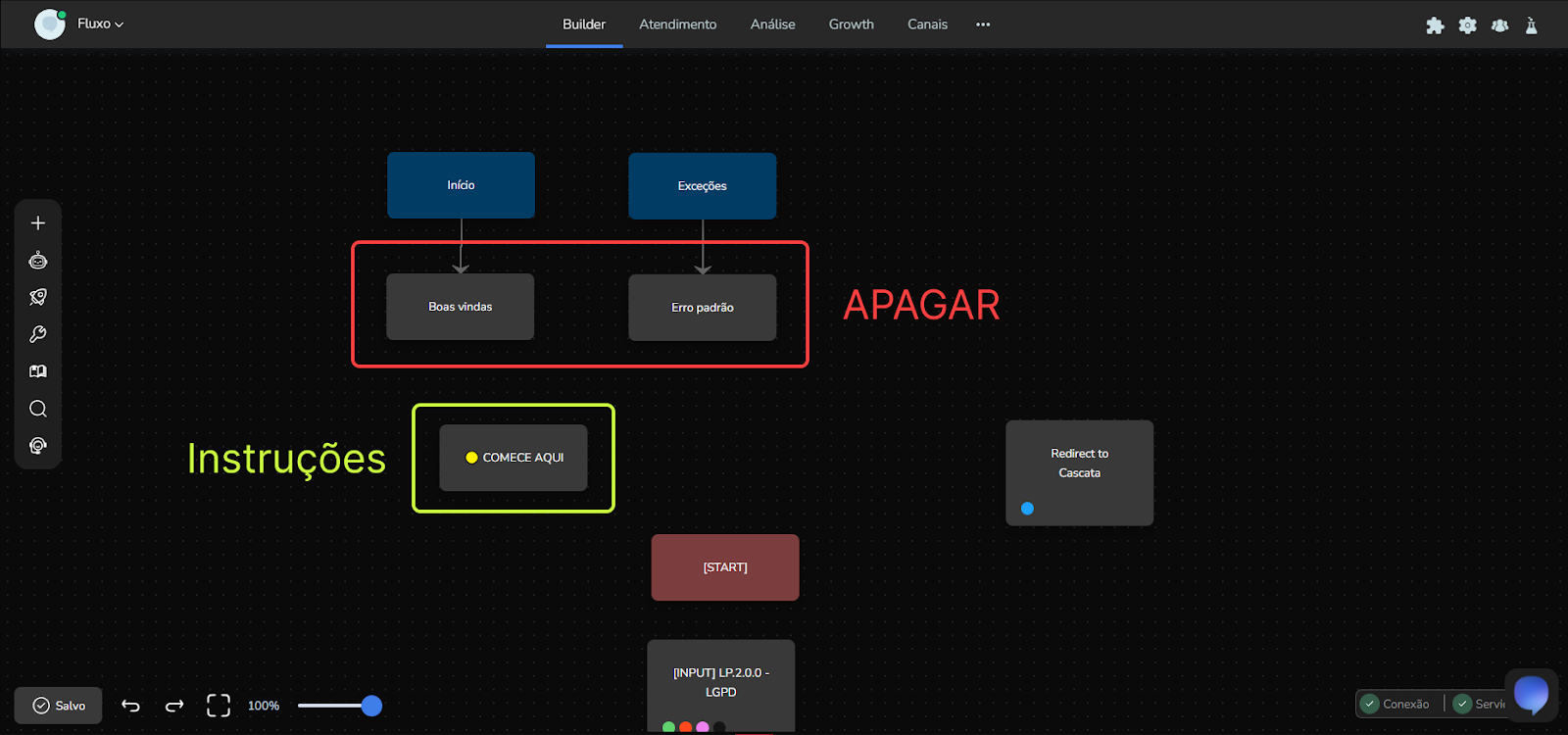Click the headset support icon in sidebar
Image resolution: width=1568 pixels, height=735 pixels.
38,446
